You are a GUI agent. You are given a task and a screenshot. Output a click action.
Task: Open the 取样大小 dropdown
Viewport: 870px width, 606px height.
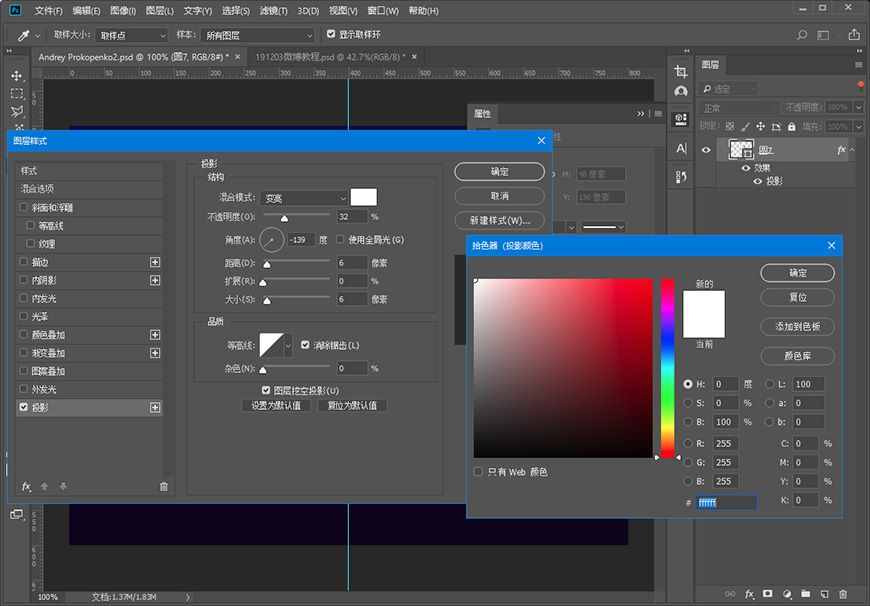131,36
